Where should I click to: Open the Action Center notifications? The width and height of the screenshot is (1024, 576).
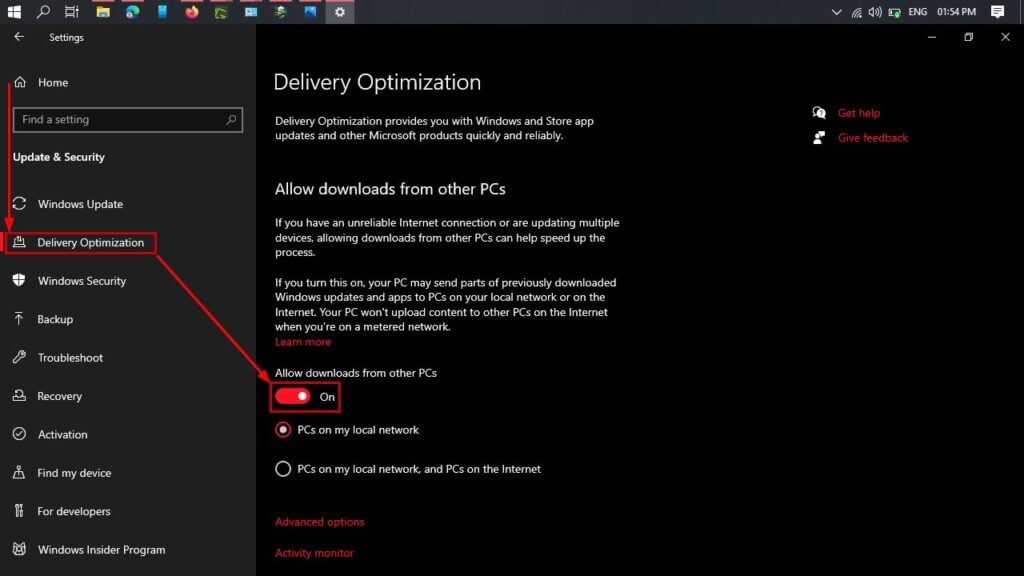tap(997, 12)
